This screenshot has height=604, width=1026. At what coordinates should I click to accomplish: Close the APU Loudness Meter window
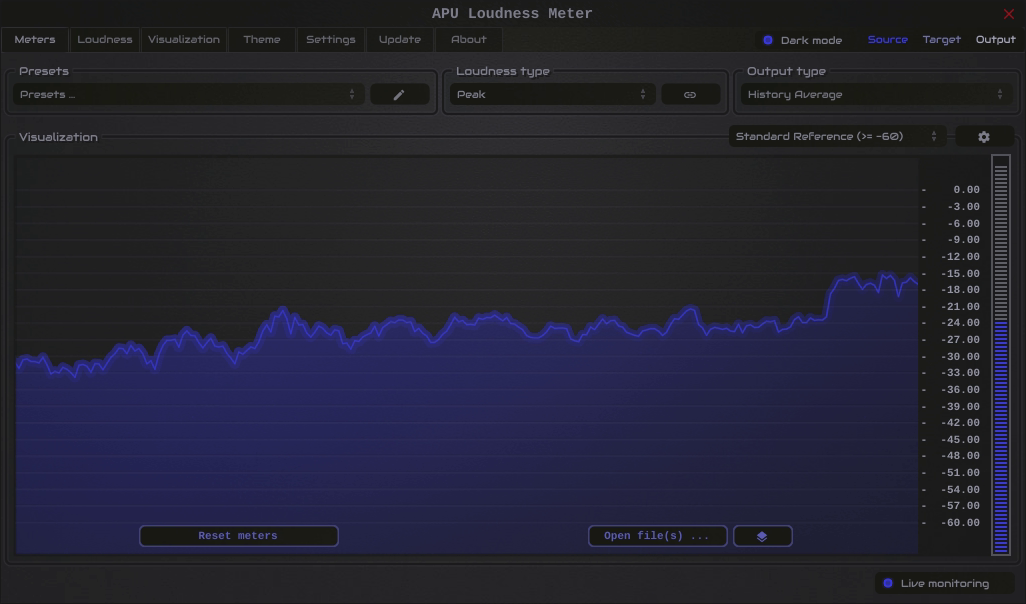click(x=1008, y=14)
